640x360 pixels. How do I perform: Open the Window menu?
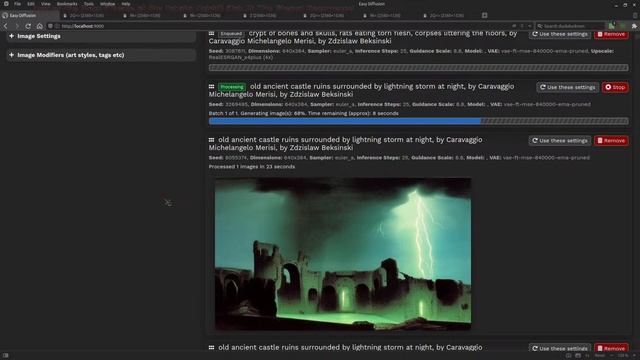click(107, 4)
